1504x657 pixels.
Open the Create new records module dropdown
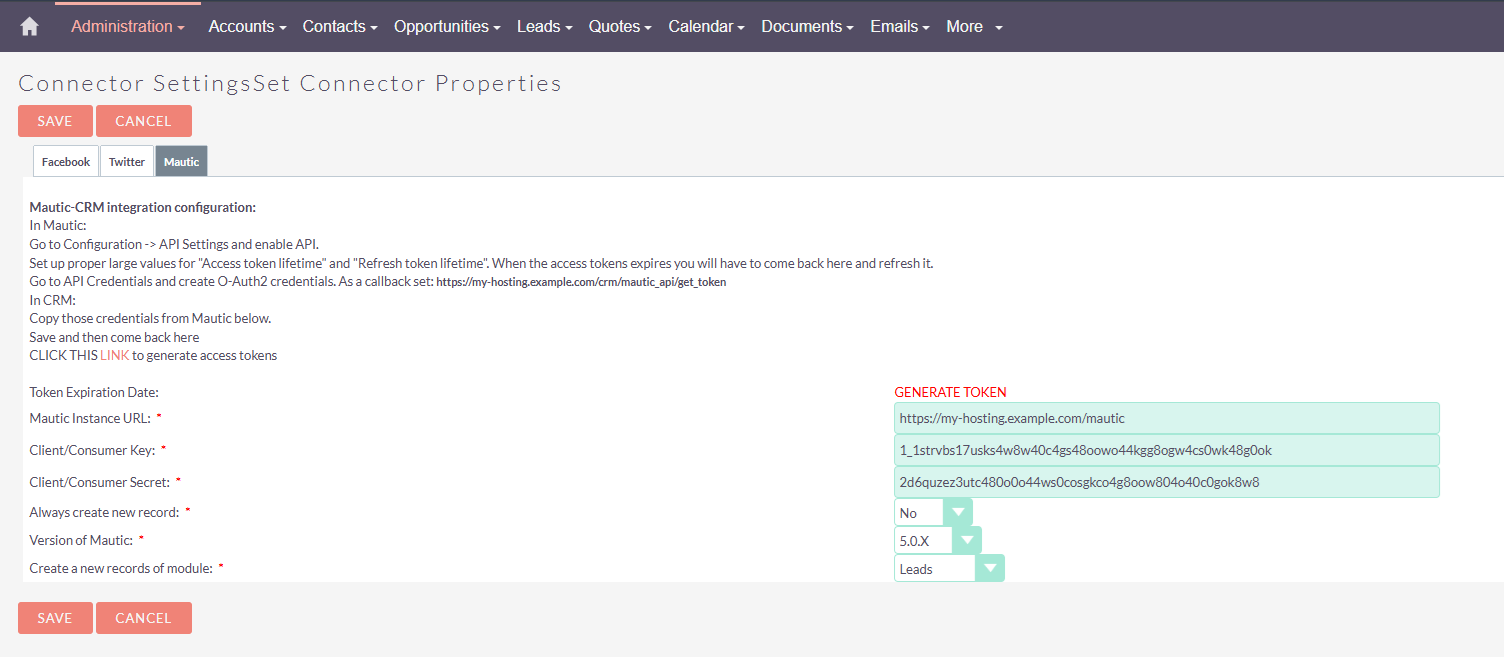click(949, 569)
